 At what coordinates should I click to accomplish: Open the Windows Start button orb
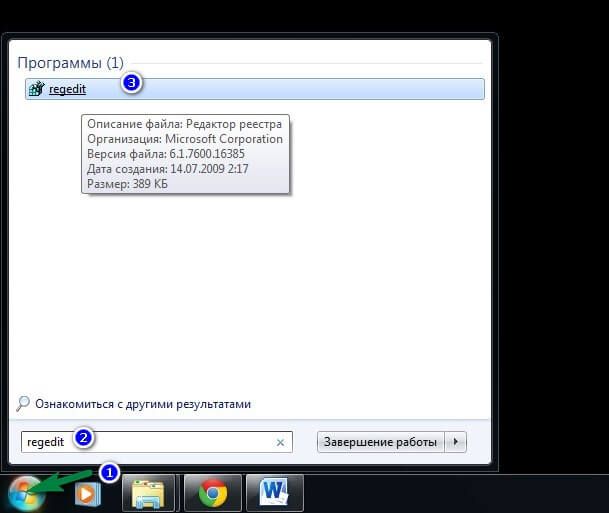click(26, 494)
